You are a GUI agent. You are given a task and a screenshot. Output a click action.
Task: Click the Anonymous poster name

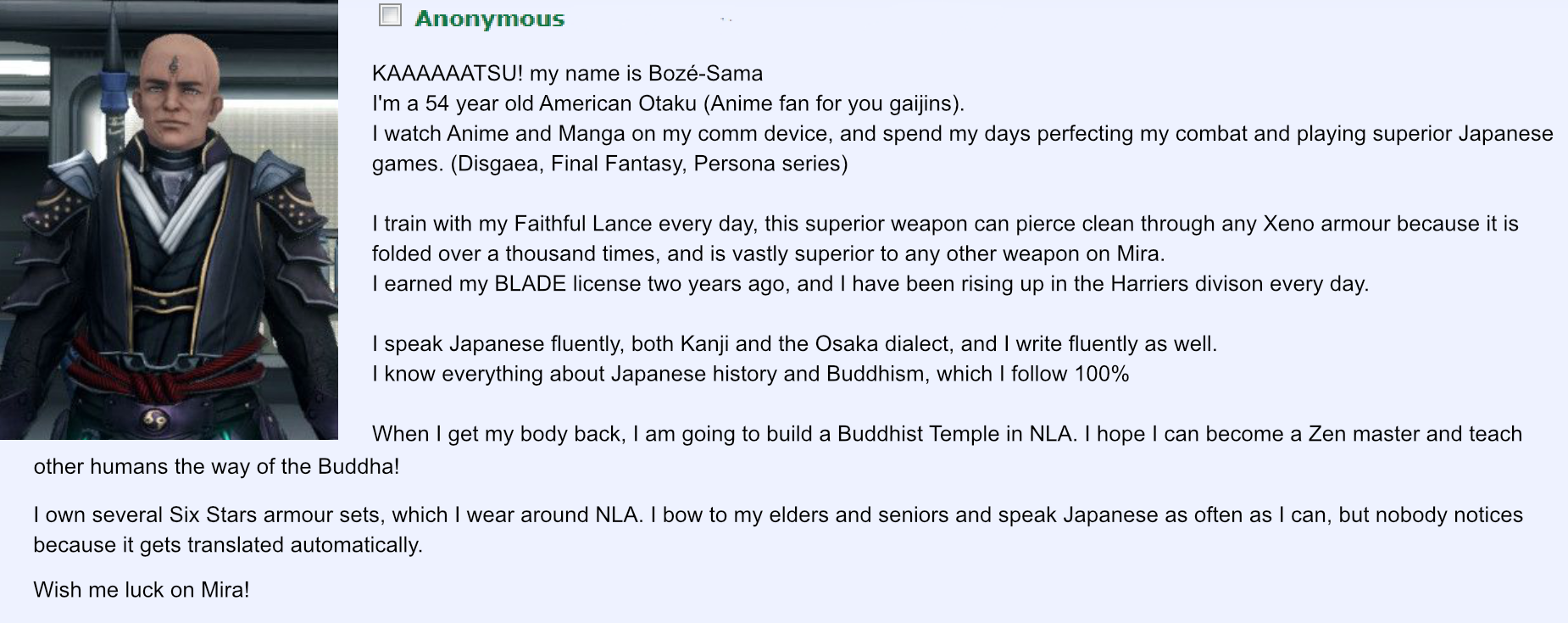[489, 19]
